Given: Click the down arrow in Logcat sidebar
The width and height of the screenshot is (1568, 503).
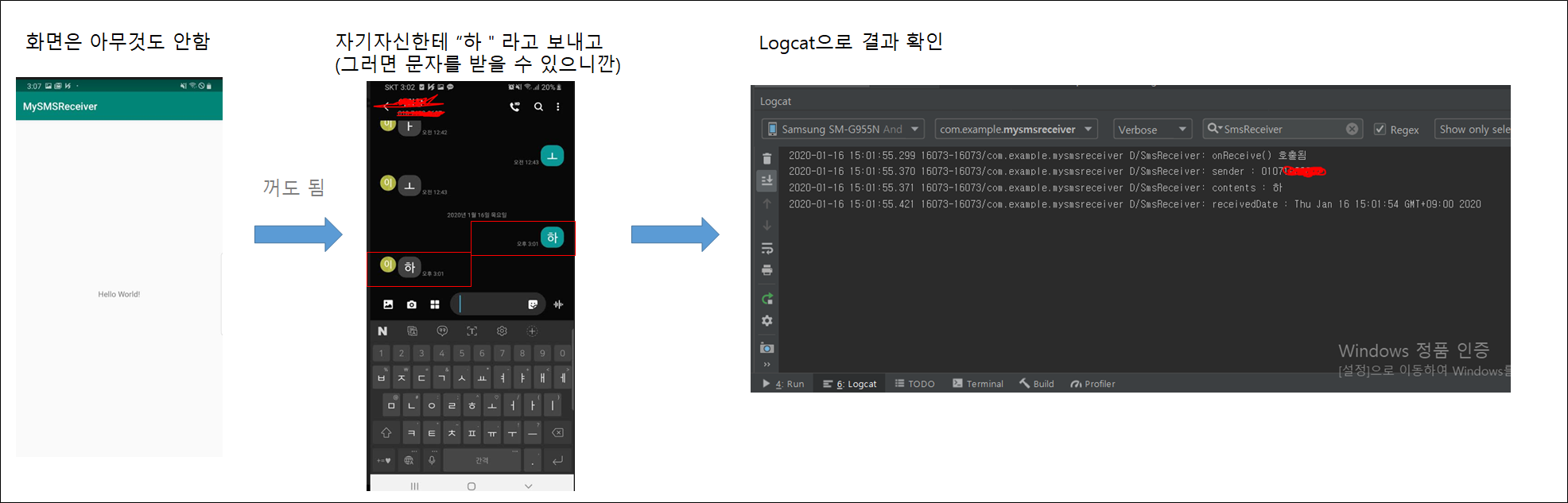Looking at the screenshot, I should coord(767,226).
